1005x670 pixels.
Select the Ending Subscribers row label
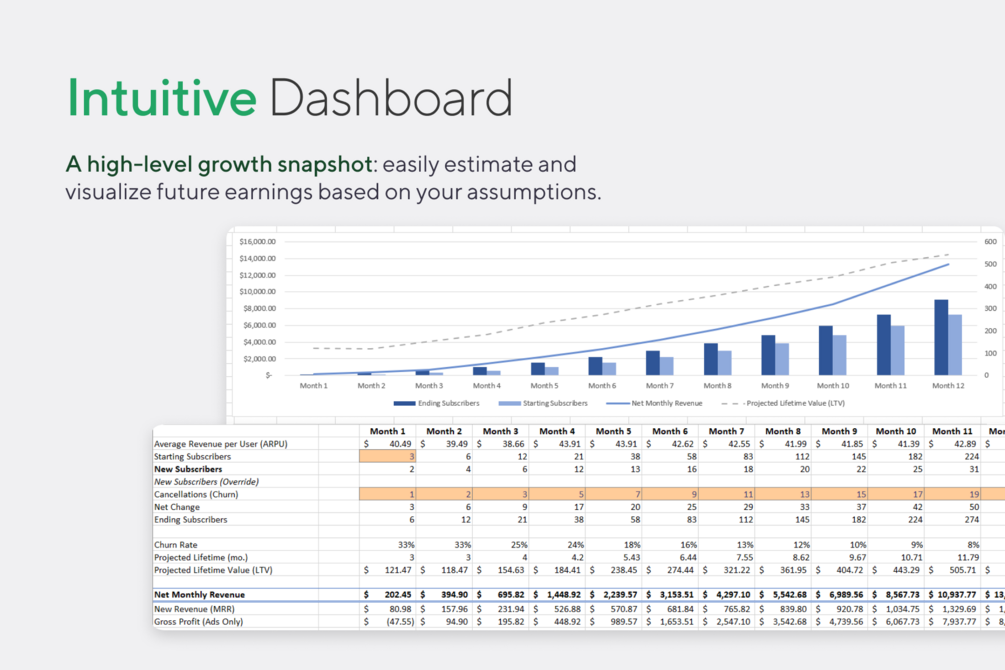(x=190, y=519)
